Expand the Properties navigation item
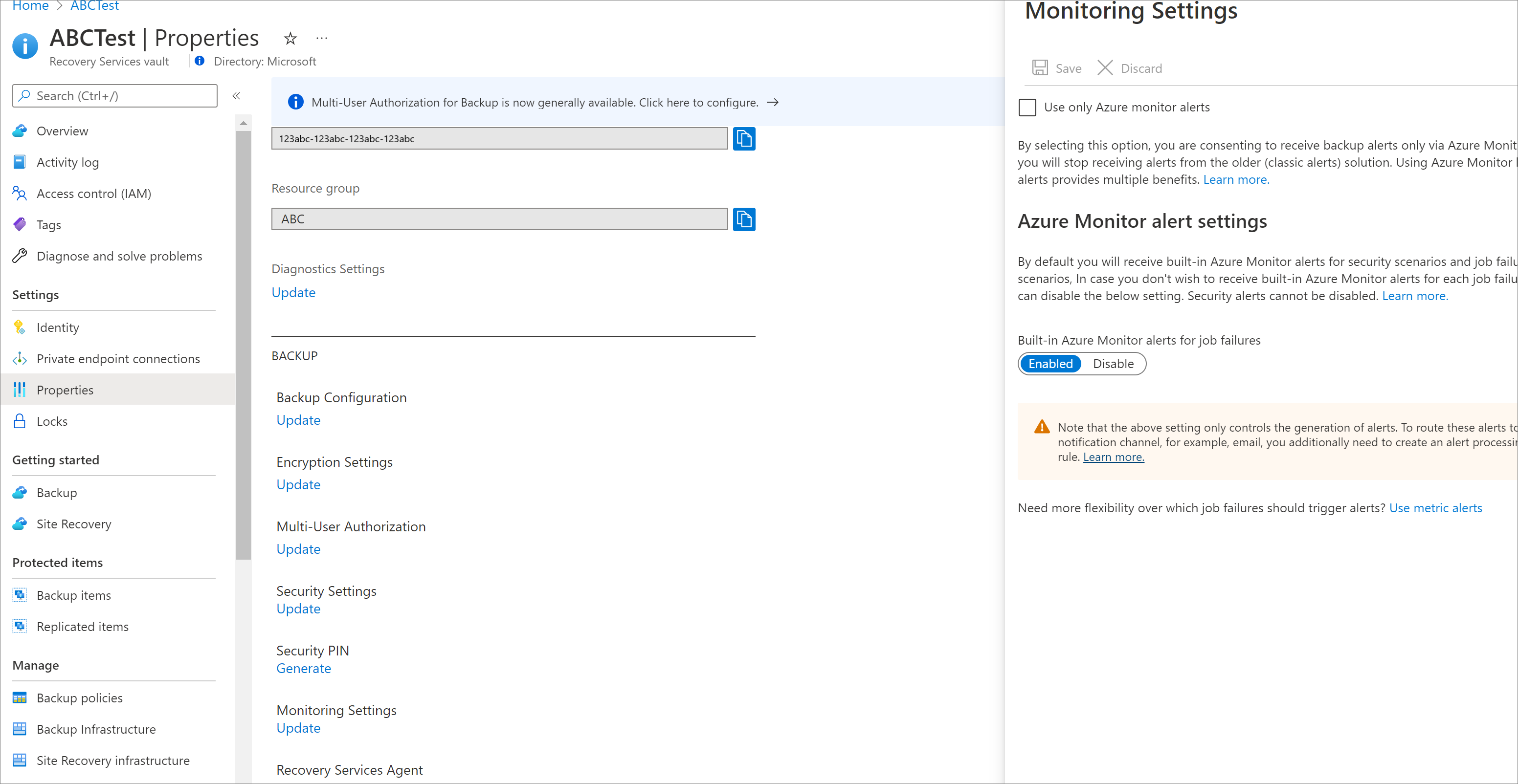 (64, 390)
